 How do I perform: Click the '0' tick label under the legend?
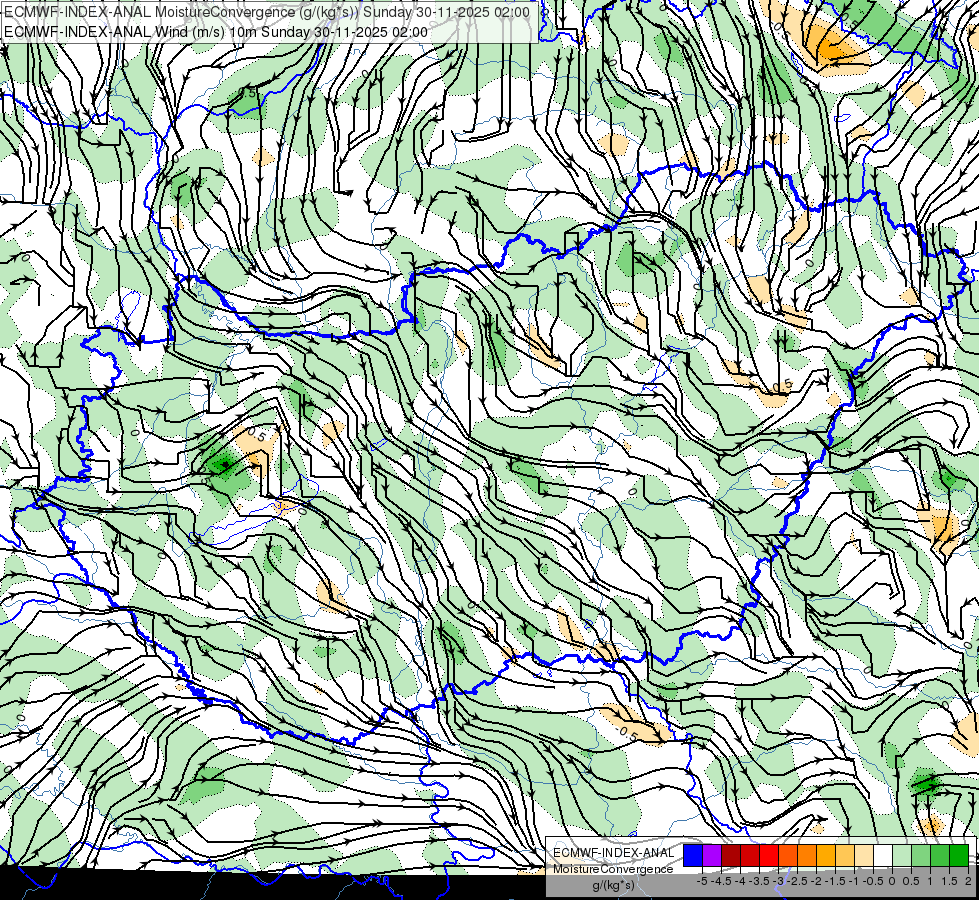coord(892,881)
